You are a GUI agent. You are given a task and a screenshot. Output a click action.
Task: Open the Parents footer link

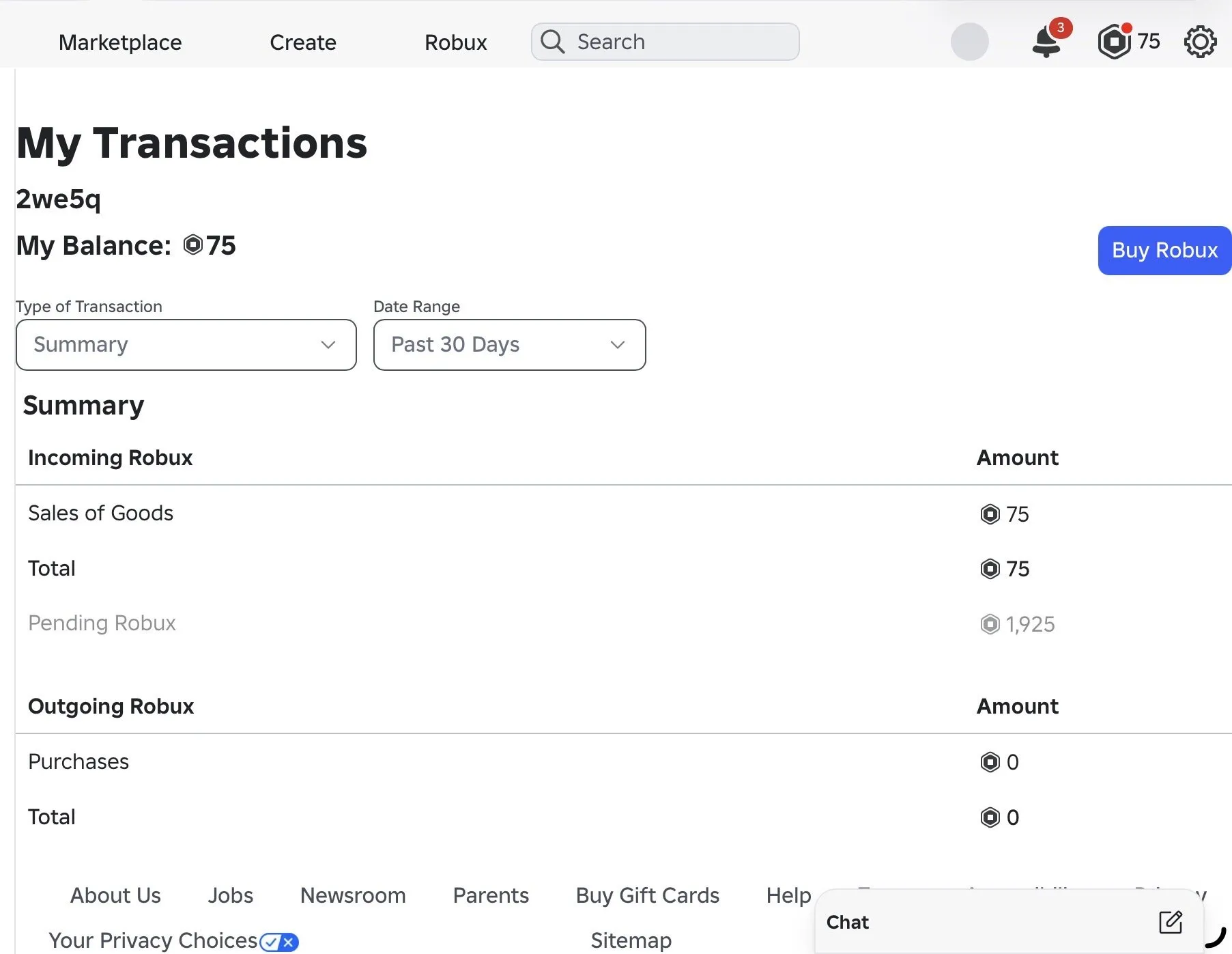[491, 895]
